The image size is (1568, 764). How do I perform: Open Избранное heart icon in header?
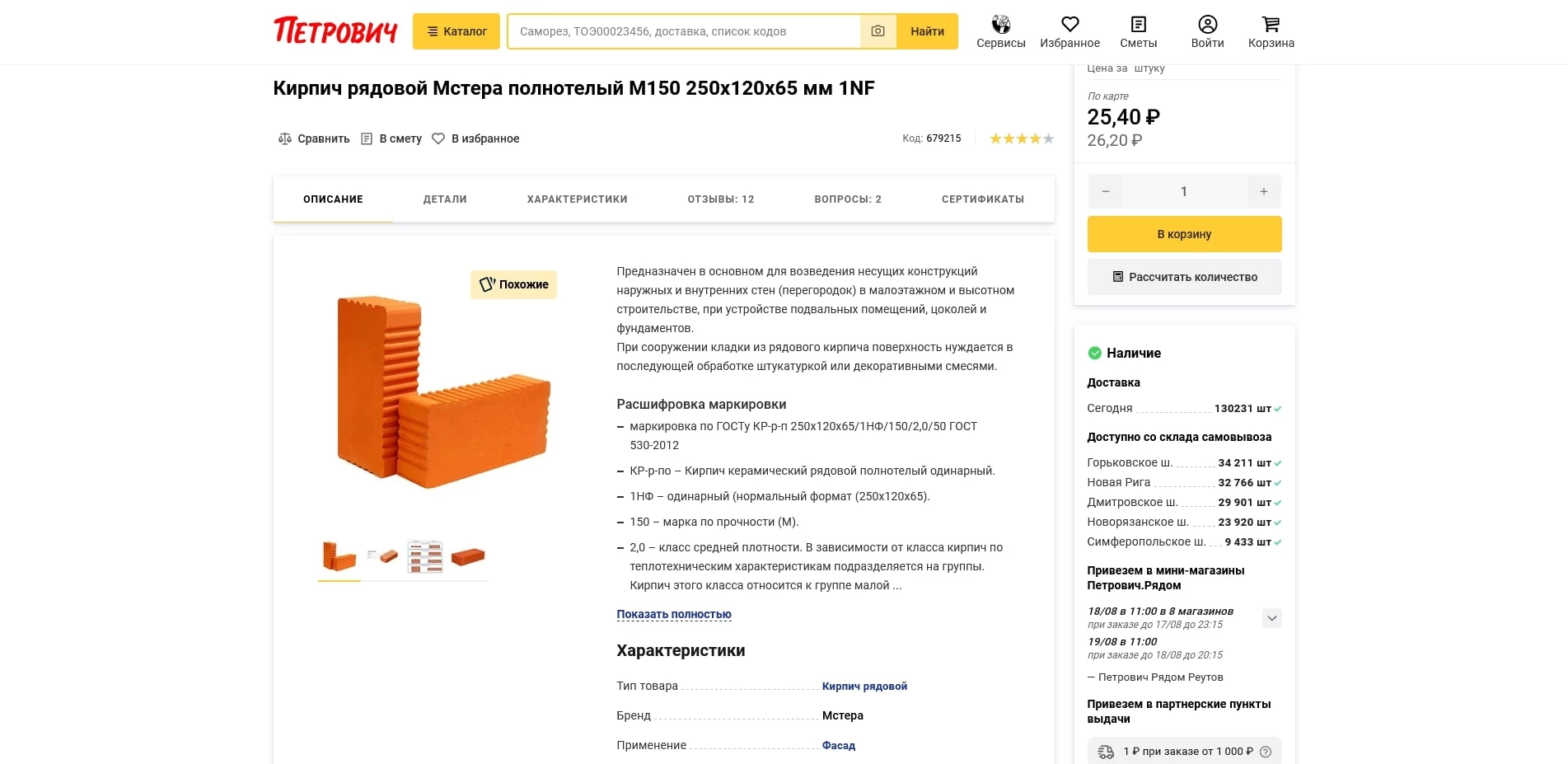coord(1070,25)
